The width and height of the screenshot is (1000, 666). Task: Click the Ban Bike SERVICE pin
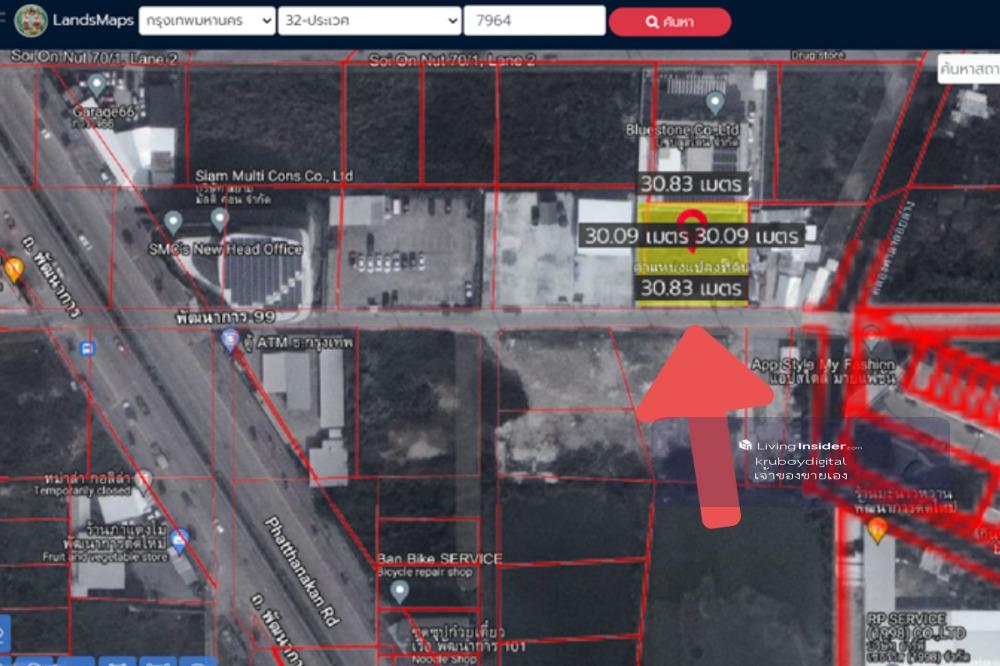click(399, 590)
